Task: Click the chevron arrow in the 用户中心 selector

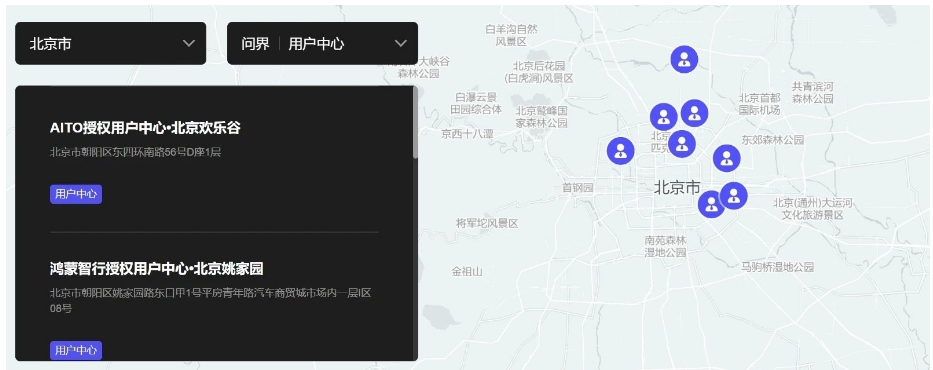Action: point(401,43)
